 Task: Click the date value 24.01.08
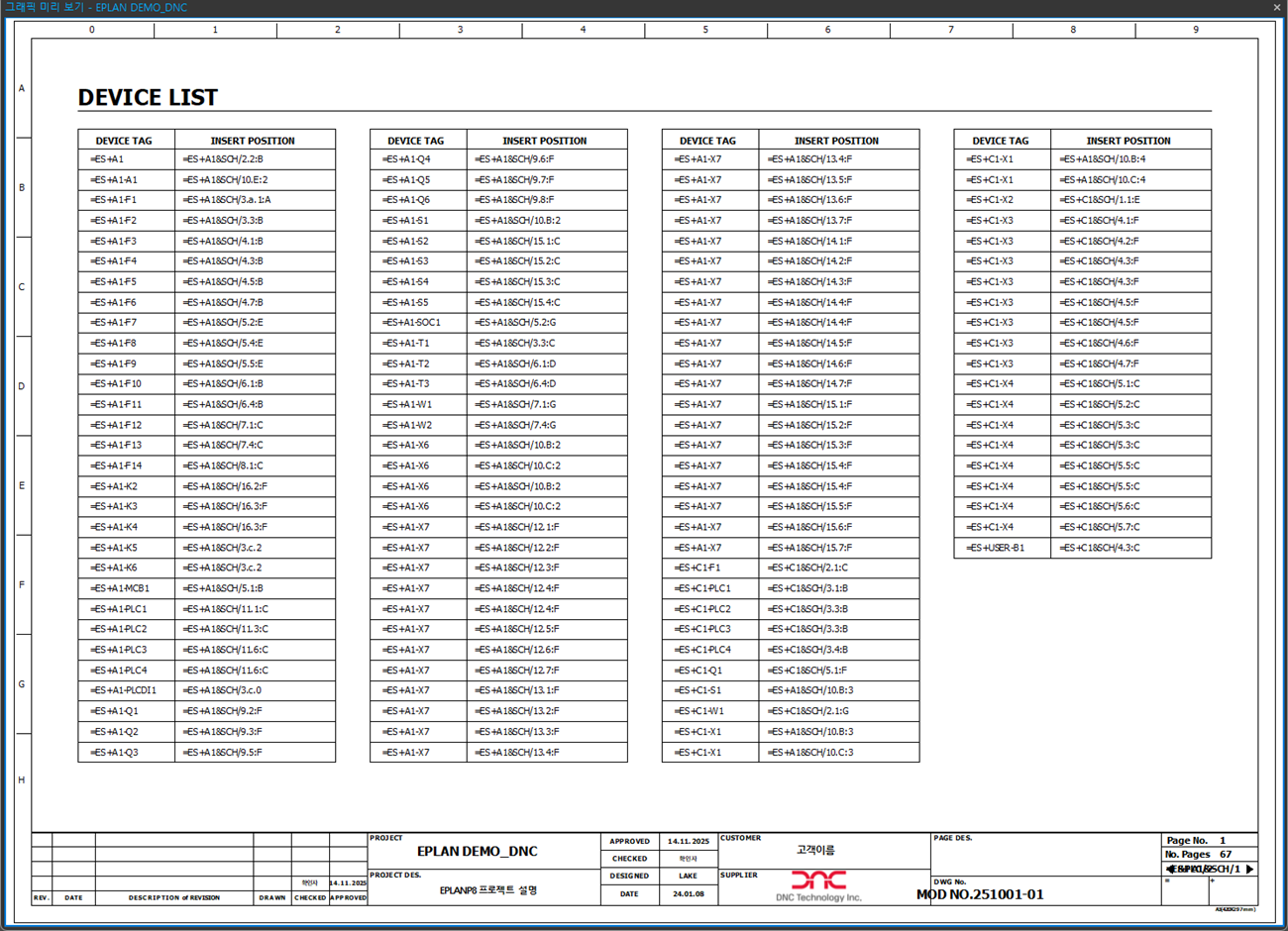tap(688, 893)
